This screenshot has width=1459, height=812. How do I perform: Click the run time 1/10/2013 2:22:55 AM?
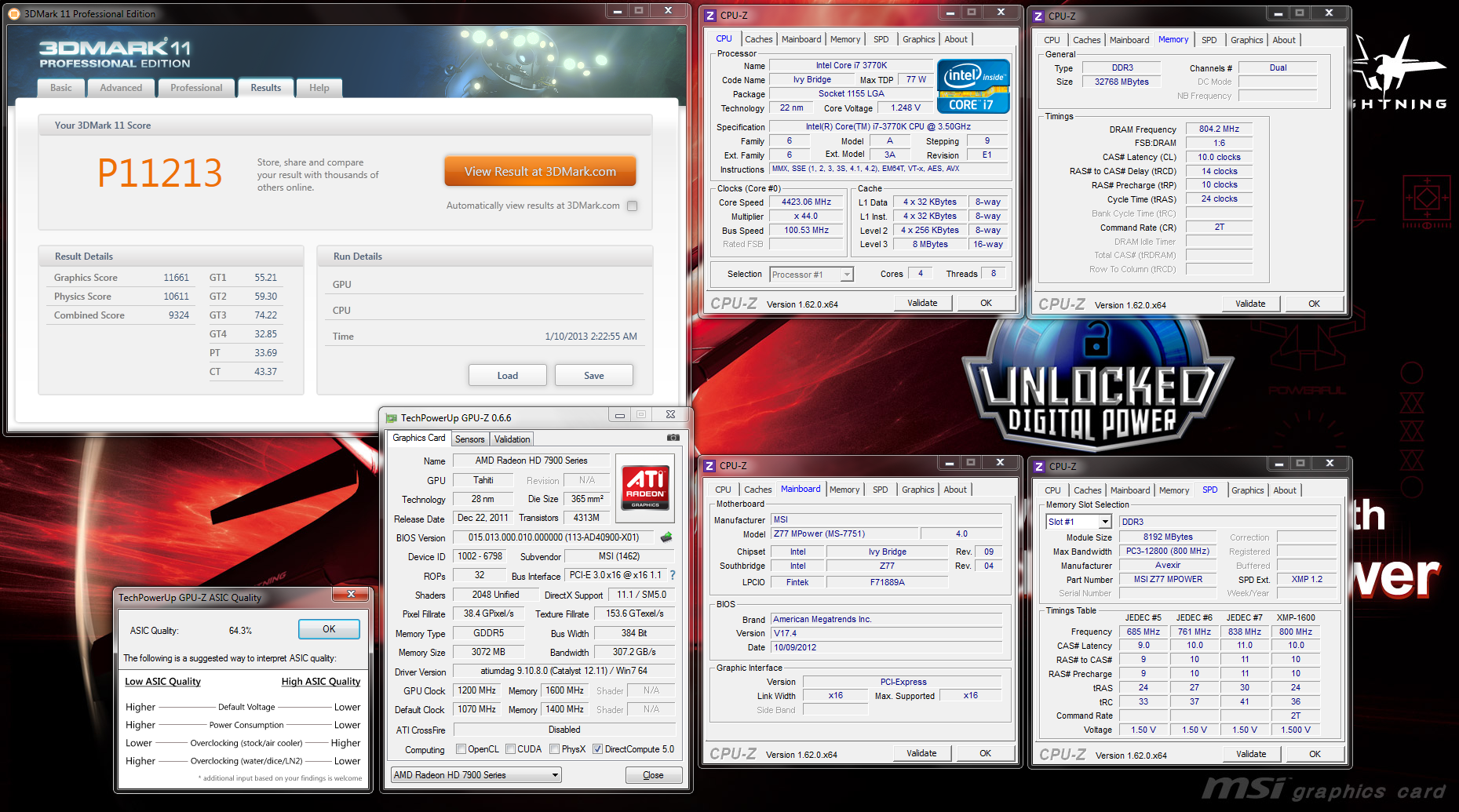pyautogui.click(x=591, y=337)
